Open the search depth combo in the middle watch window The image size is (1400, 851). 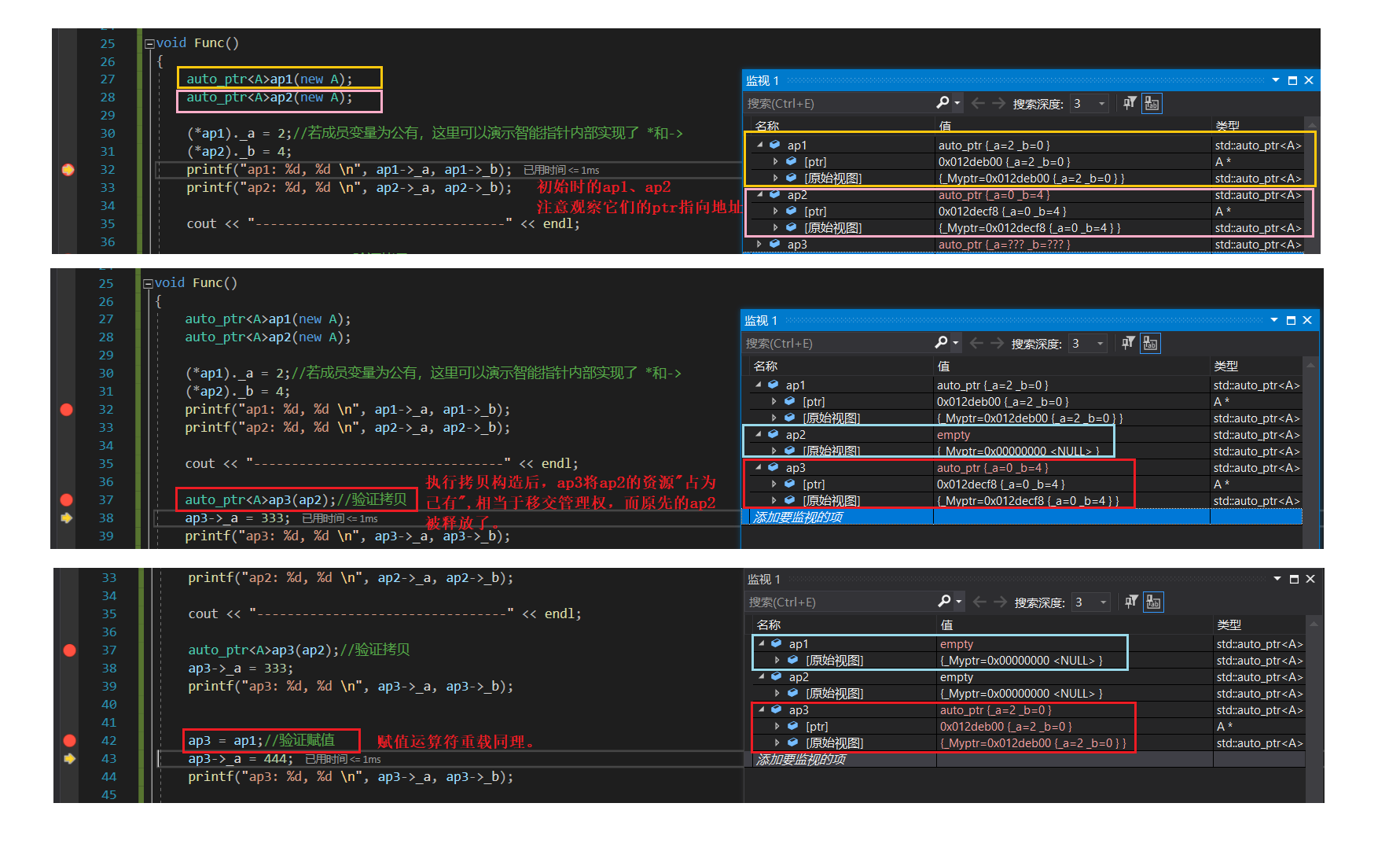coord(1088,344)
